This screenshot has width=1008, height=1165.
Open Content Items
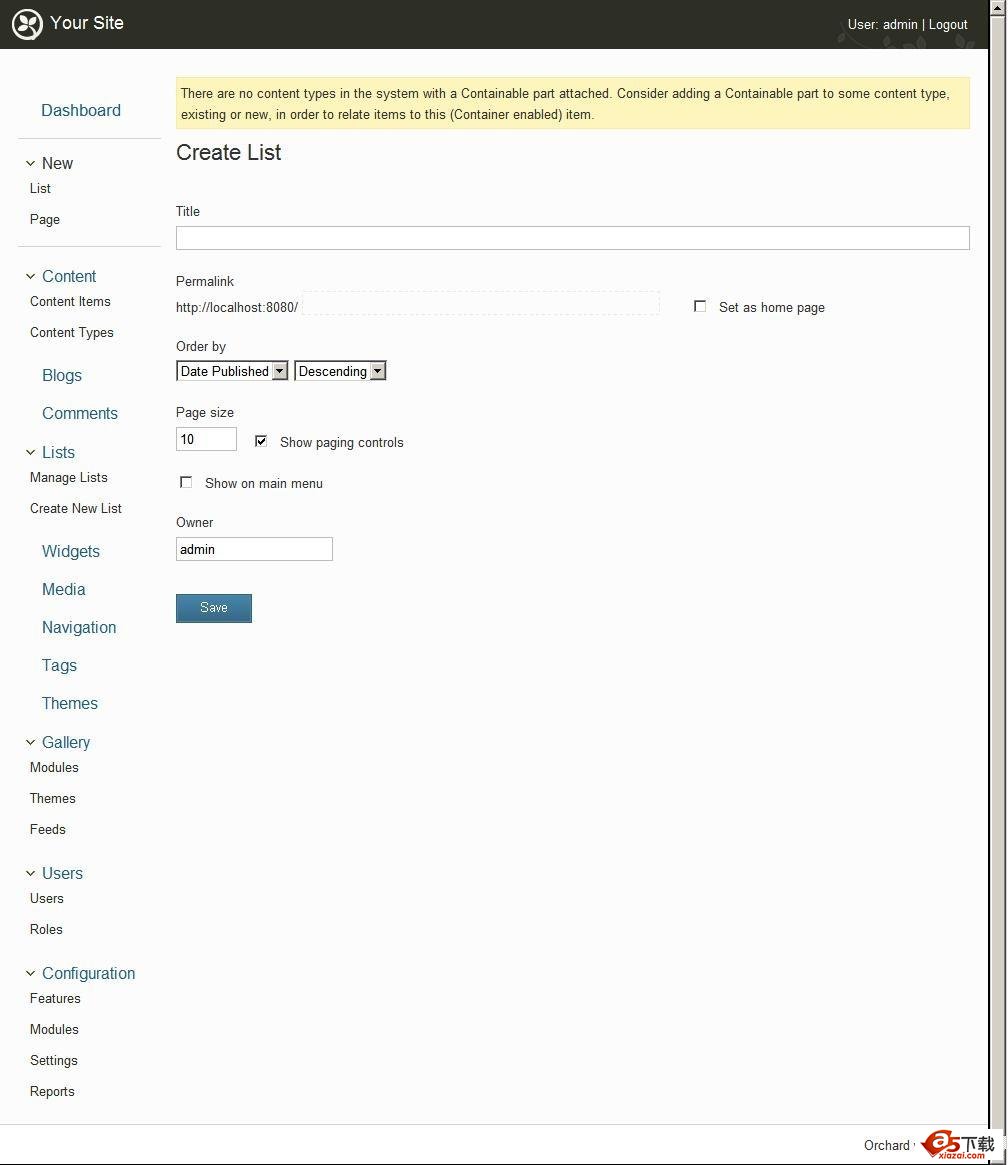(70, 302)
